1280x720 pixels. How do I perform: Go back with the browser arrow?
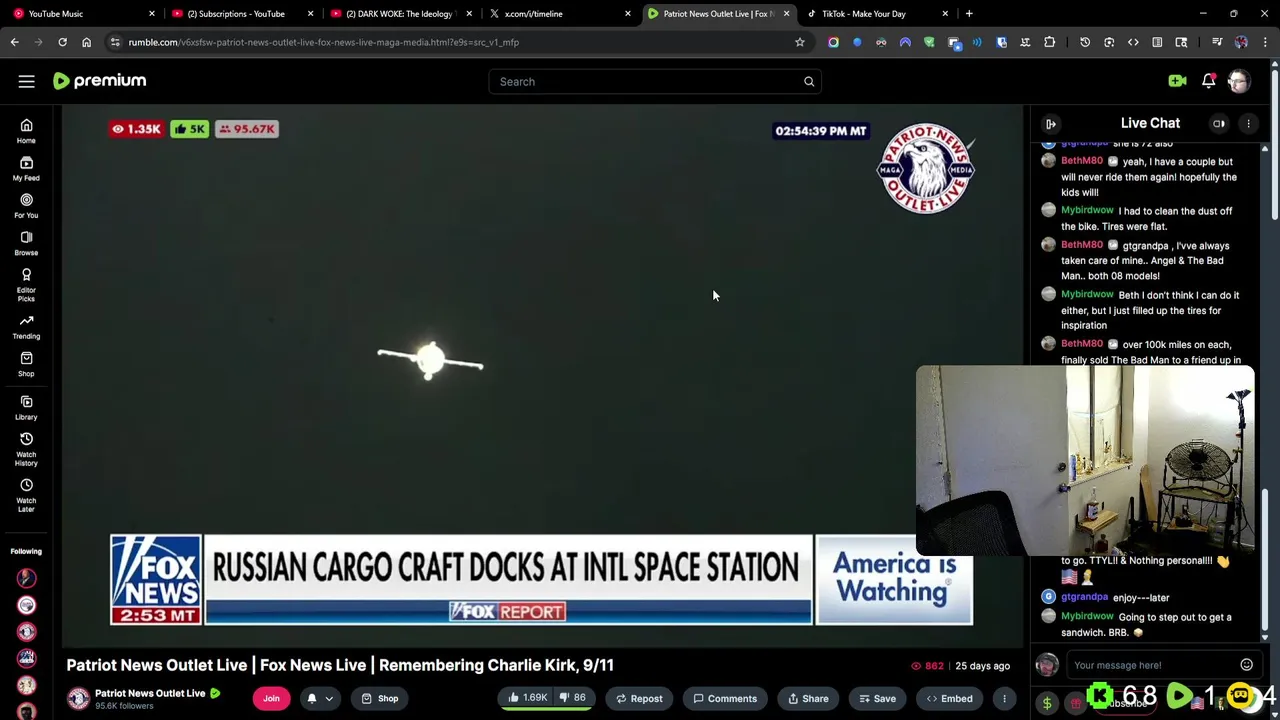[14, 42]
